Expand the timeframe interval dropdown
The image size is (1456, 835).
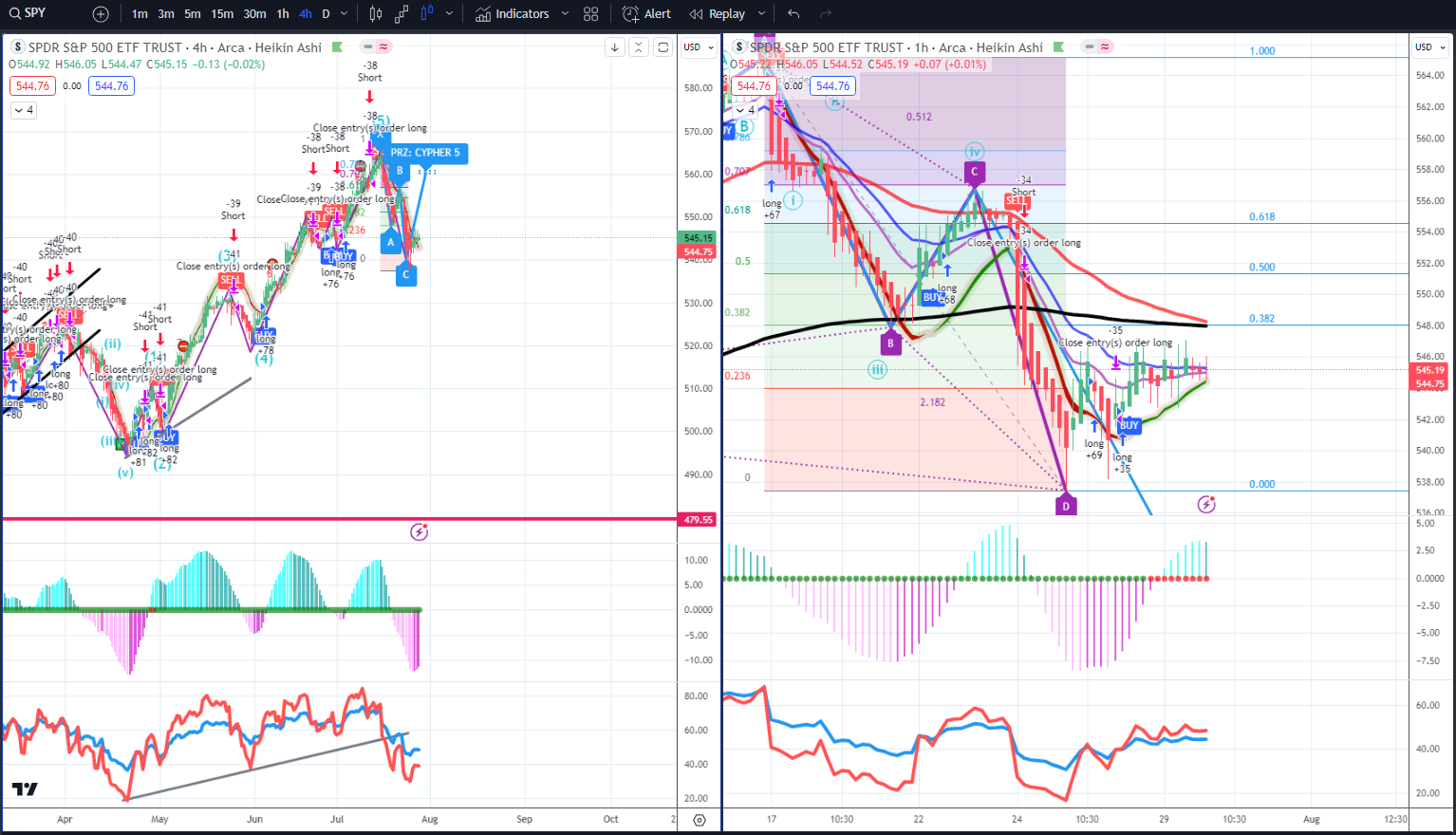coord(345,14)
